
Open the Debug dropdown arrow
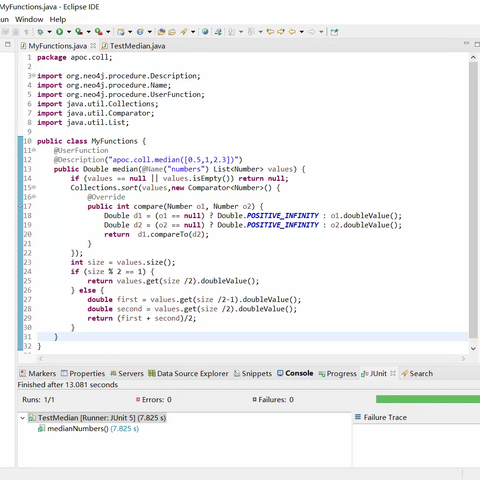(49, 32)
